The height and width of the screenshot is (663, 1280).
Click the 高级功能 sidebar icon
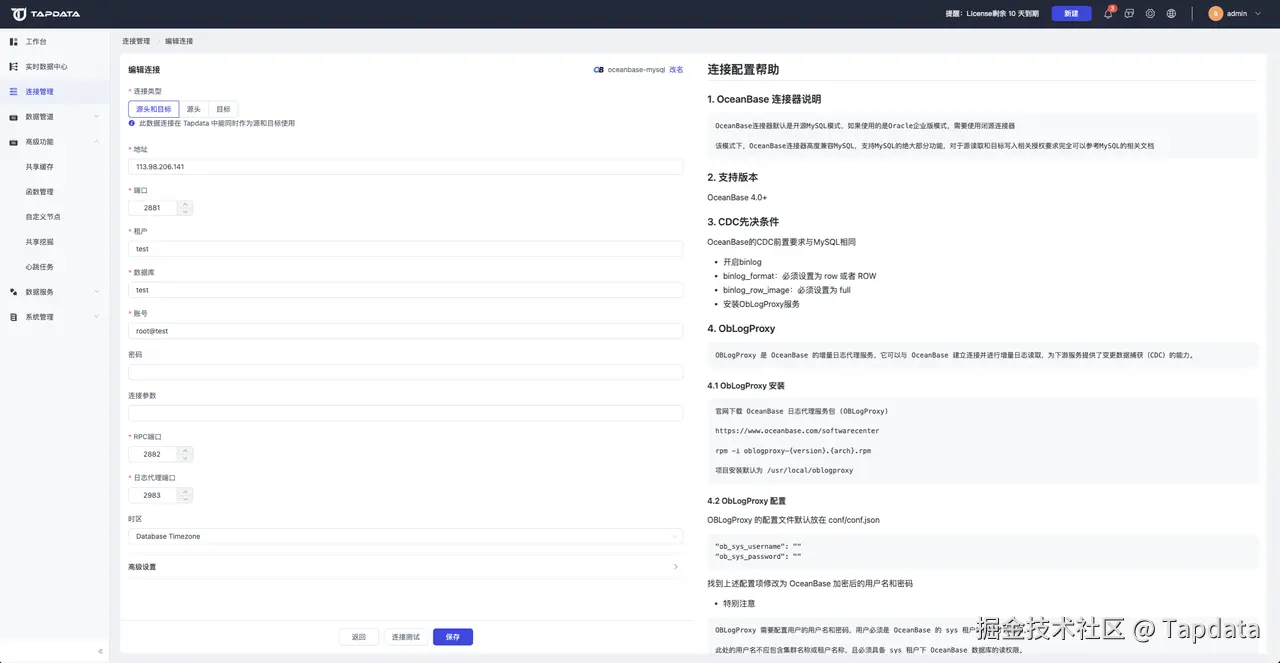point(14,141)
